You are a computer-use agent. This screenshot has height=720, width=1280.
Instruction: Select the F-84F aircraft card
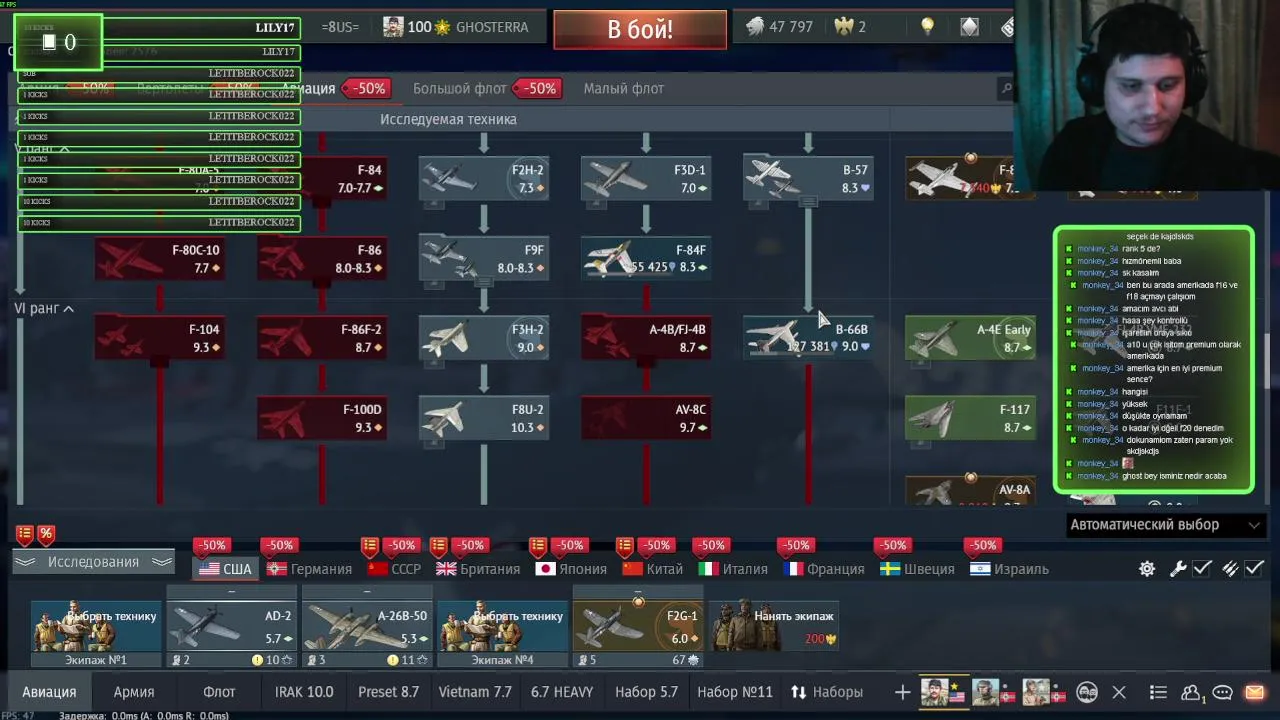click(646, 258)
